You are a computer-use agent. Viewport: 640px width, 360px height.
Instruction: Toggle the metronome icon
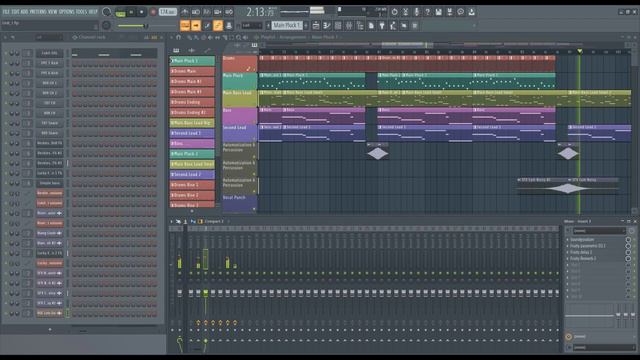[x=185, y=12]
